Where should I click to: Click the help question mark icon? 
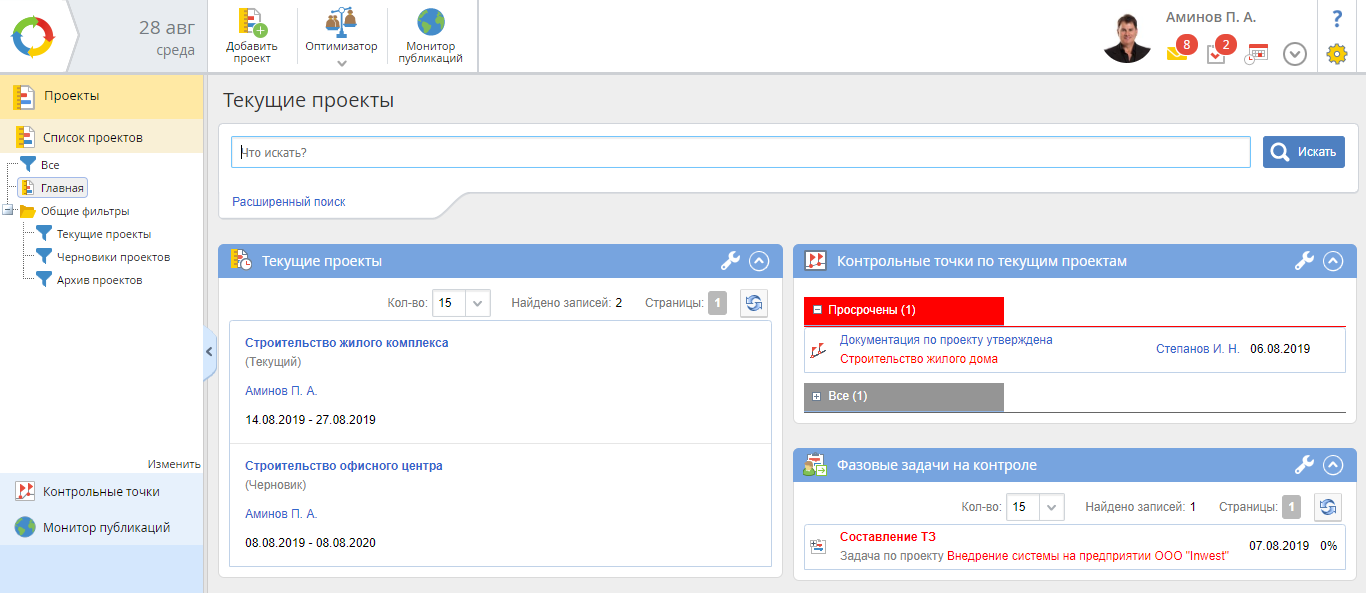point(1337,19)
